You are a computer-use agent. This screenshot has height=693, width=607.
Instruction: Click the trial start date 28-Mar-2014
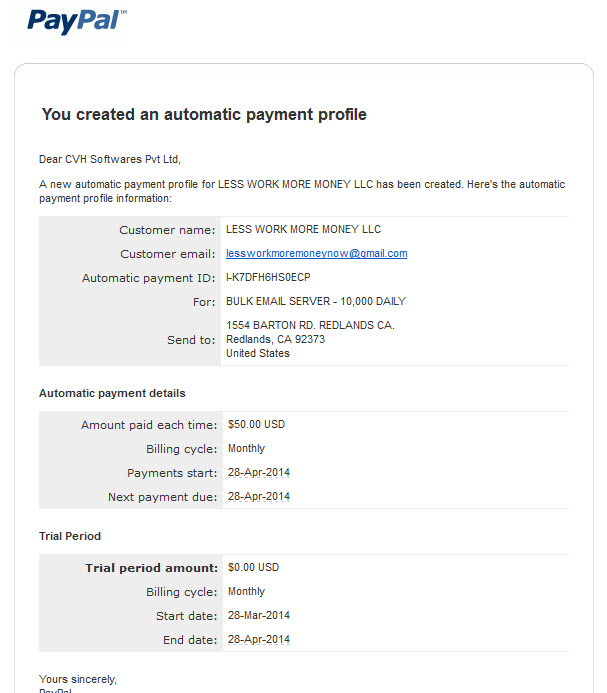[x=259, y=615]
